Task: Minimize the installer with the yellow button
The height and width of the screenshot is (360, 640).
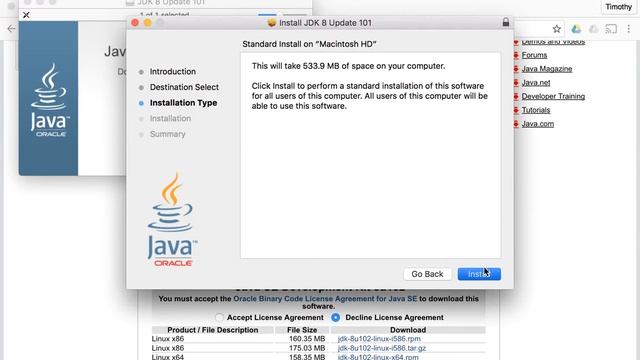Action: coord(148,23)
